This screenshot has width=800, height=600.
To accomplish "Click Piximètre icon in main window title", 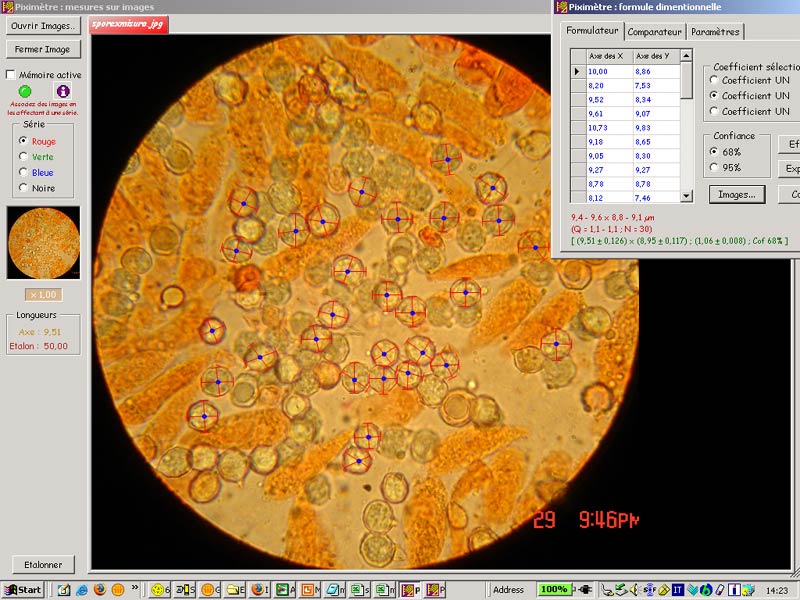I will pos(7,7).
